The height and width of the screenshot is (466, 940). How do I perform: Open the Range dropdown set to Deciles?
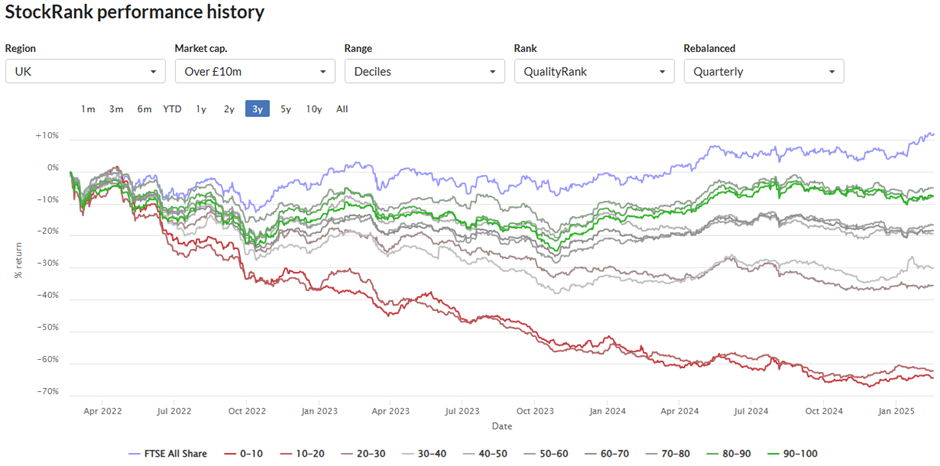pyautogui.click(x=424, y=71)
